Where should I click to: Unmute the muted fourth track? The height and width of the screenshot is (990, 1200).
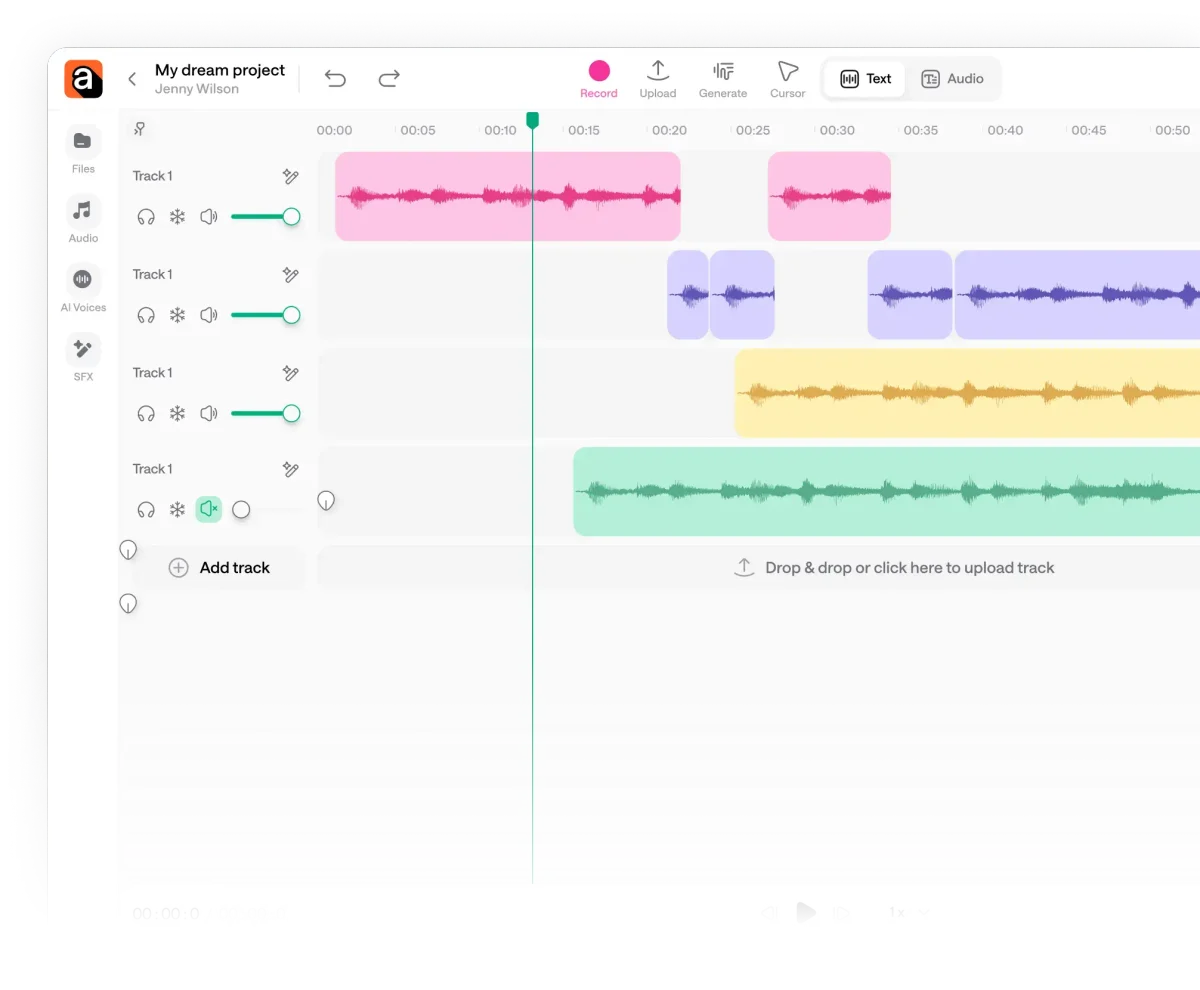coord(209,509)
